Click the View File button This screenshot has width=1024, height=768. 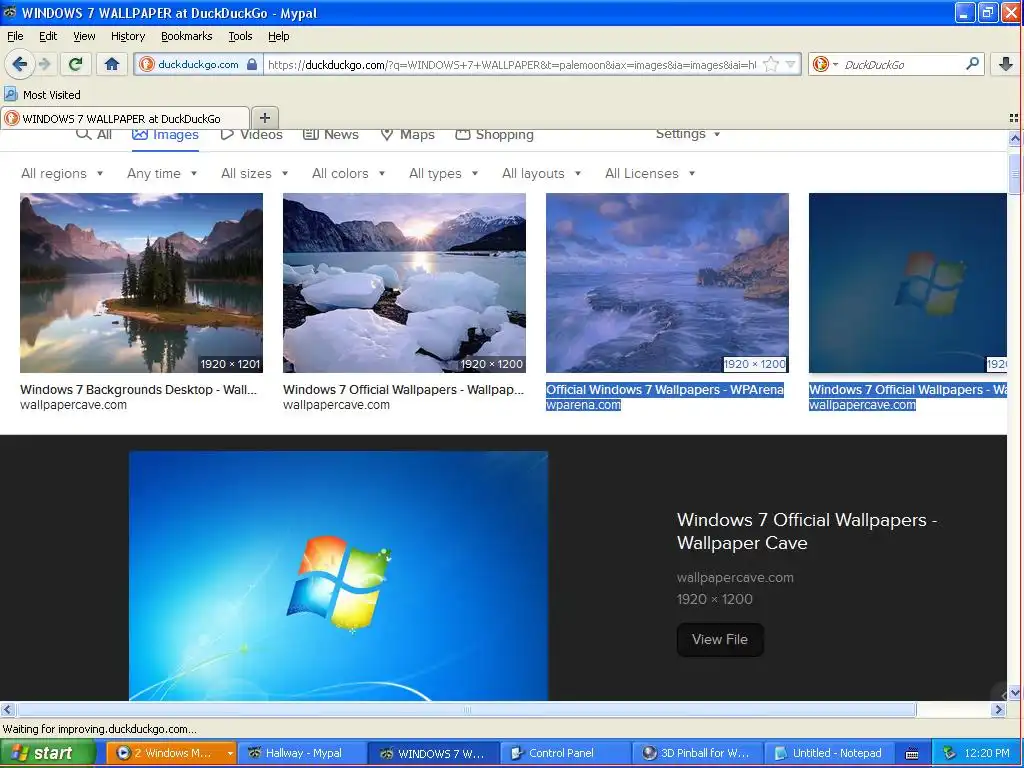pos(720,639)
